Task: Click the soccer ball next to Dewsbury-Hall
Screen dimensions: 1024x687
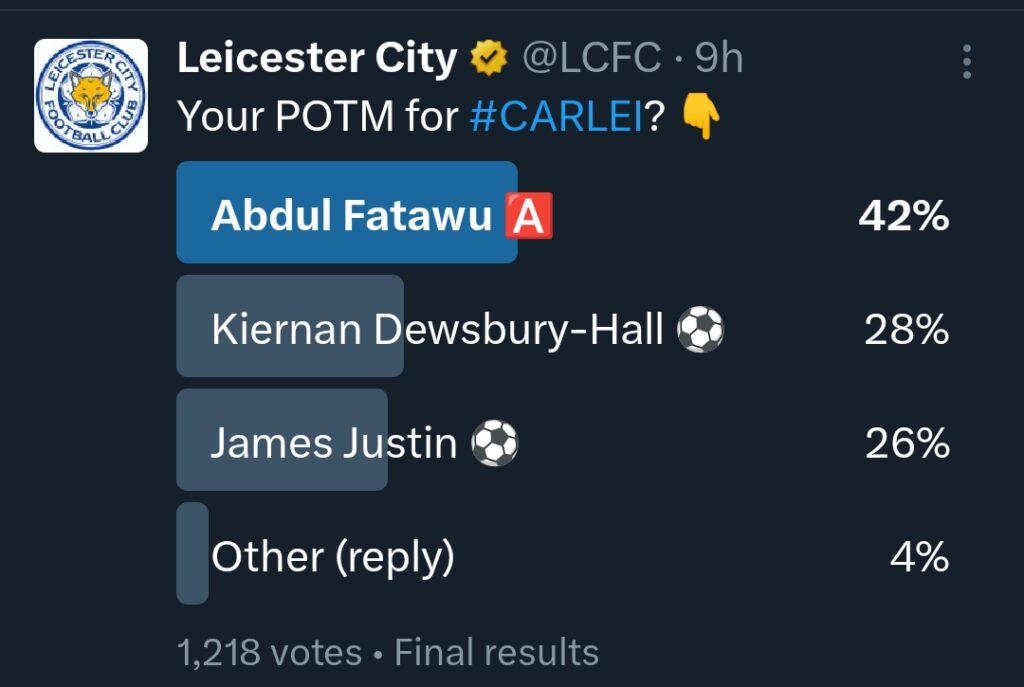Action: click(700, 328)
